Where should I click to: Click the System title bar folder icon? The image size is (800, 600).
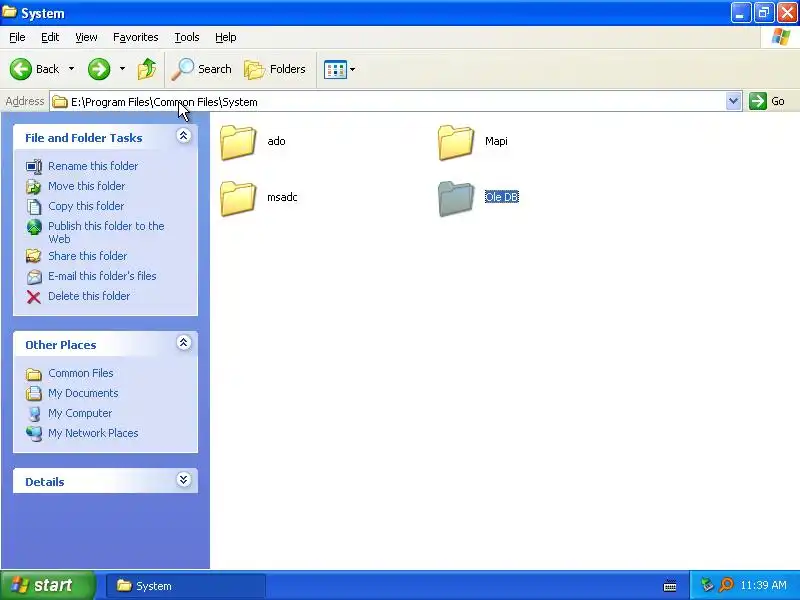coord(9,12)
